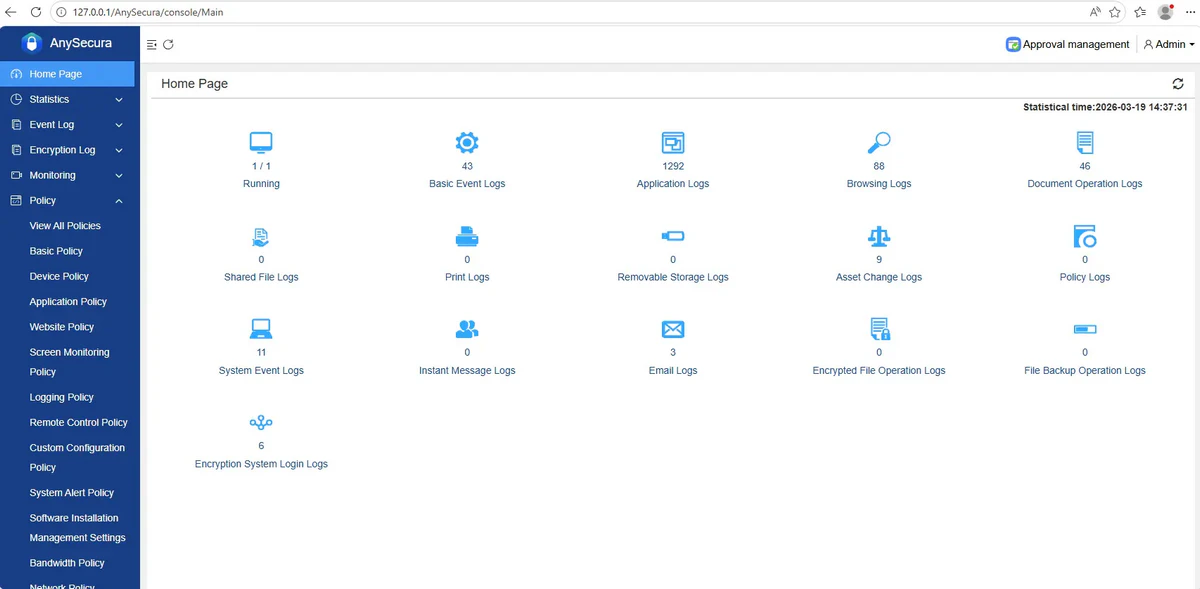Open Basic Event Logs gear icon
This screenshot has height=589, width=1200.
pos(467,142)
